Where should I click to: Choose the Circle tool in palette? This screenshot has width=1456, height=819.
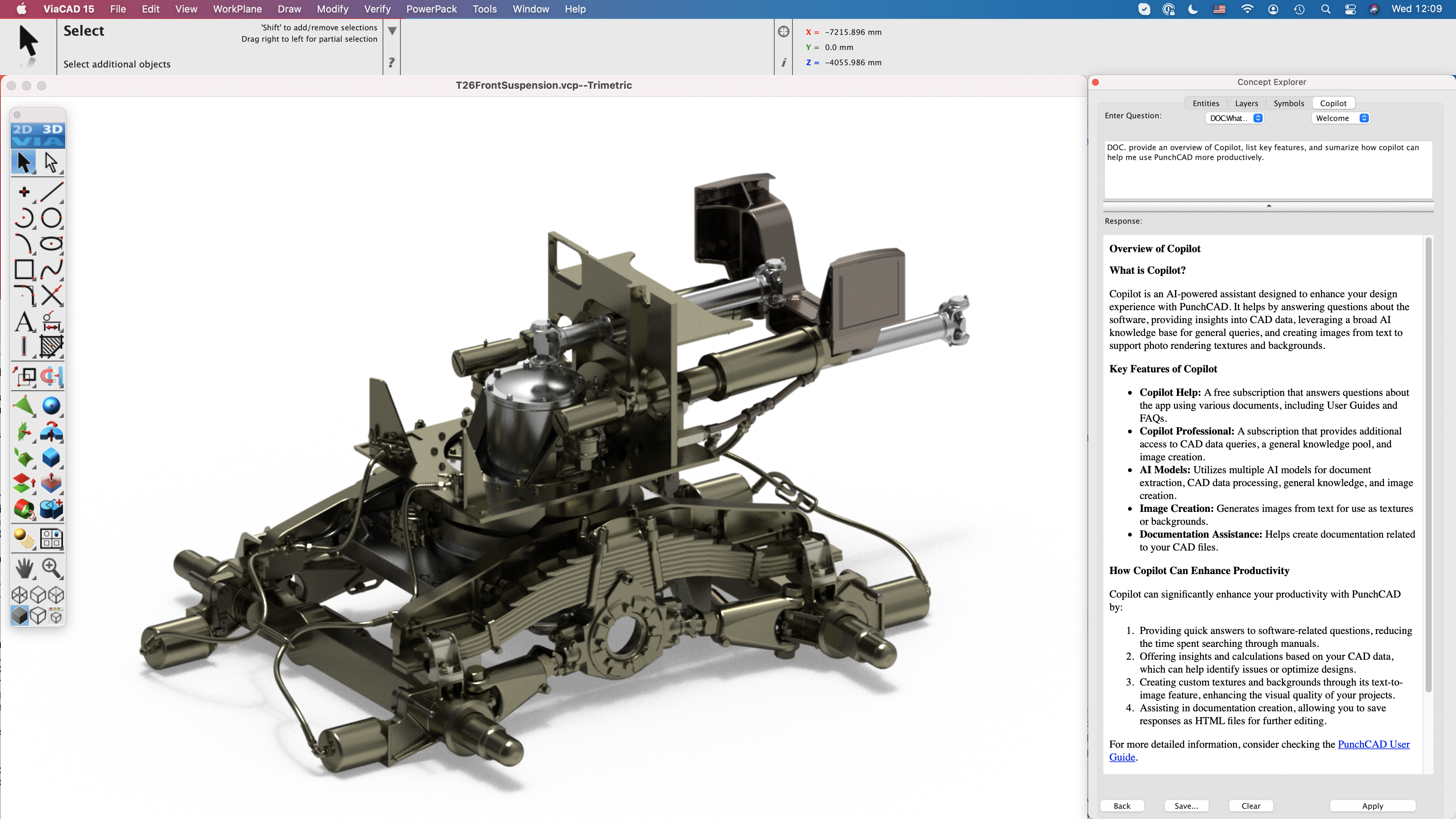pos(52,218)
